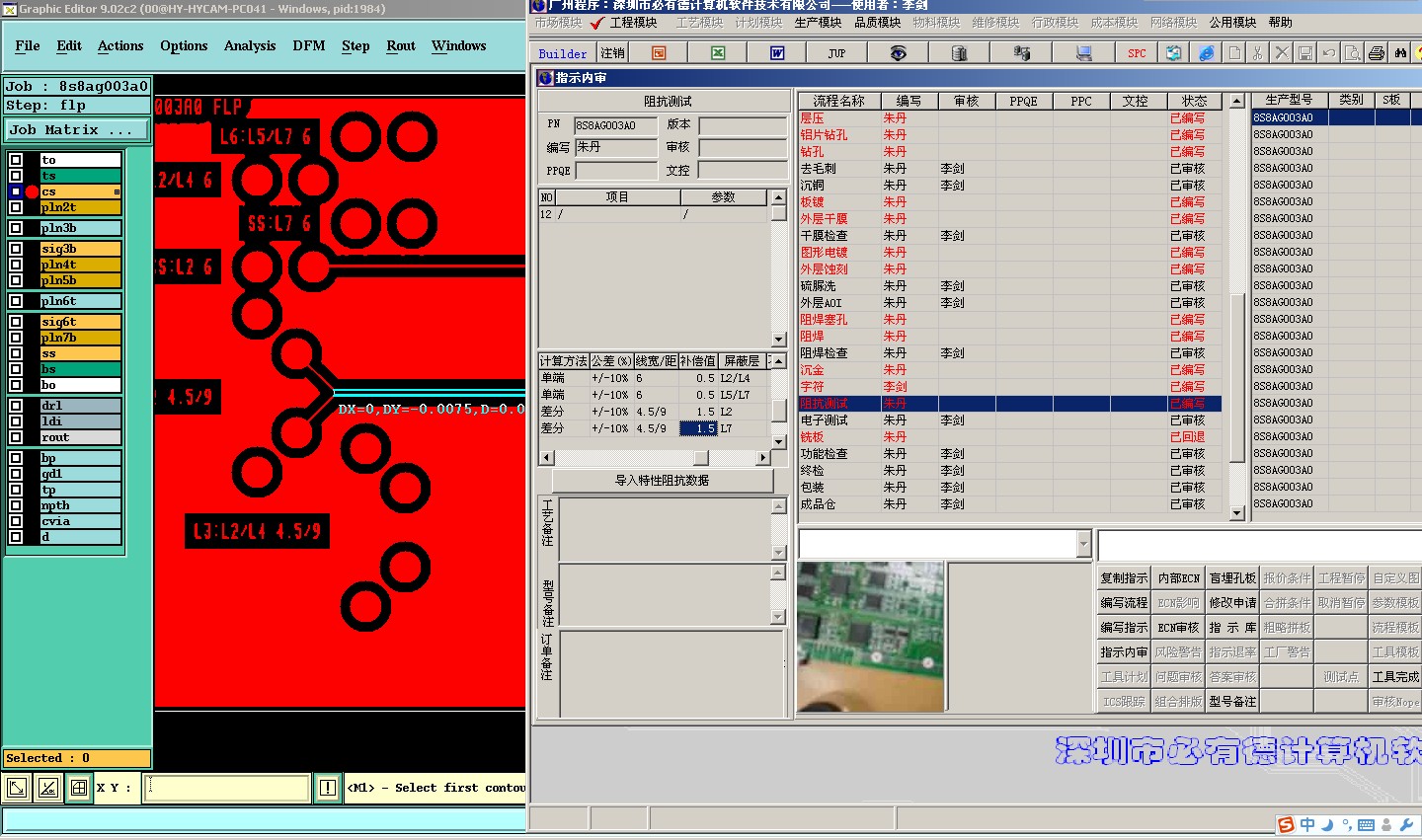
Task: Click the JUP toolbar button
Action: pos(836,53)
